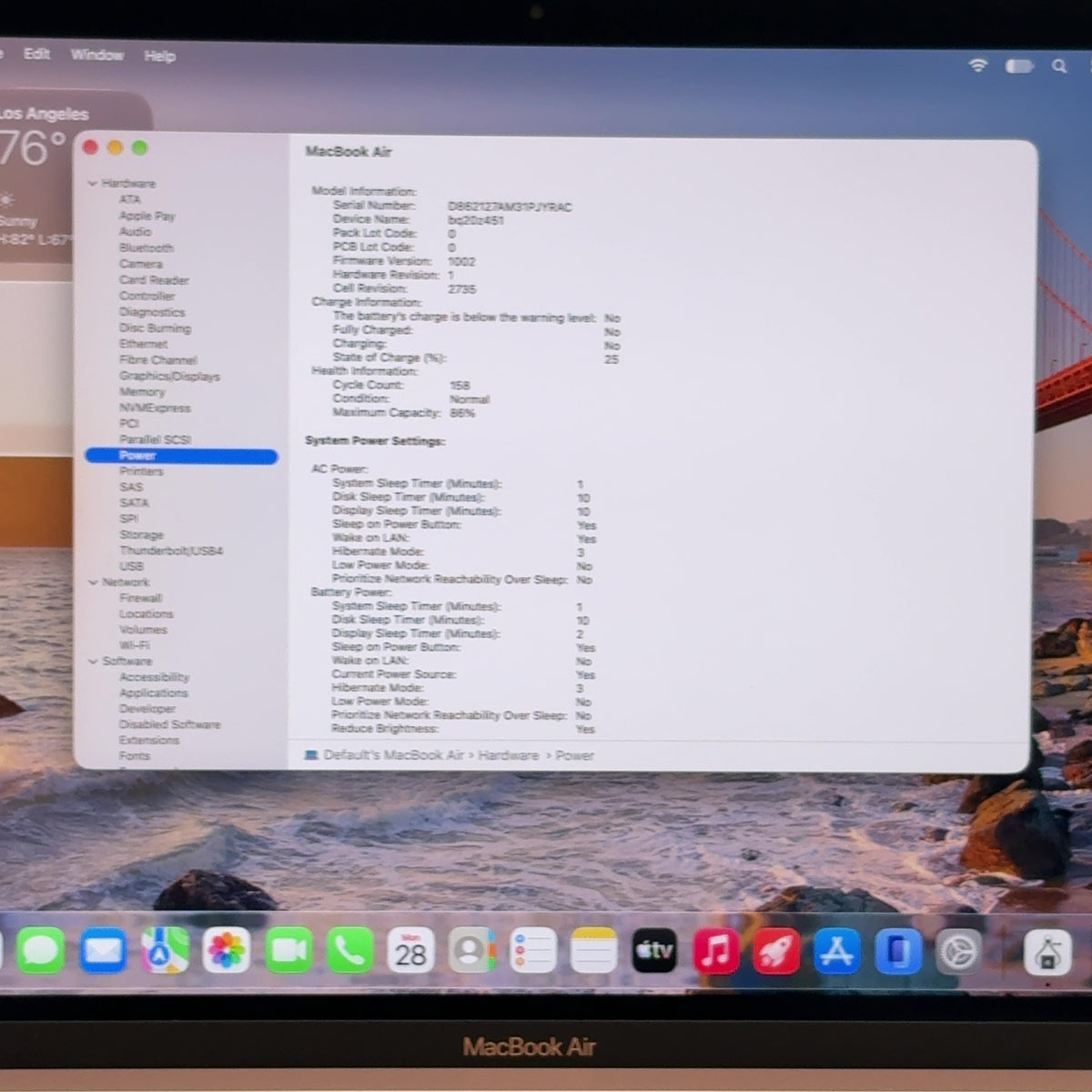1092x1092 pixels.
Task: Click computer icon in path bar
Action: [x=311, y=754]
